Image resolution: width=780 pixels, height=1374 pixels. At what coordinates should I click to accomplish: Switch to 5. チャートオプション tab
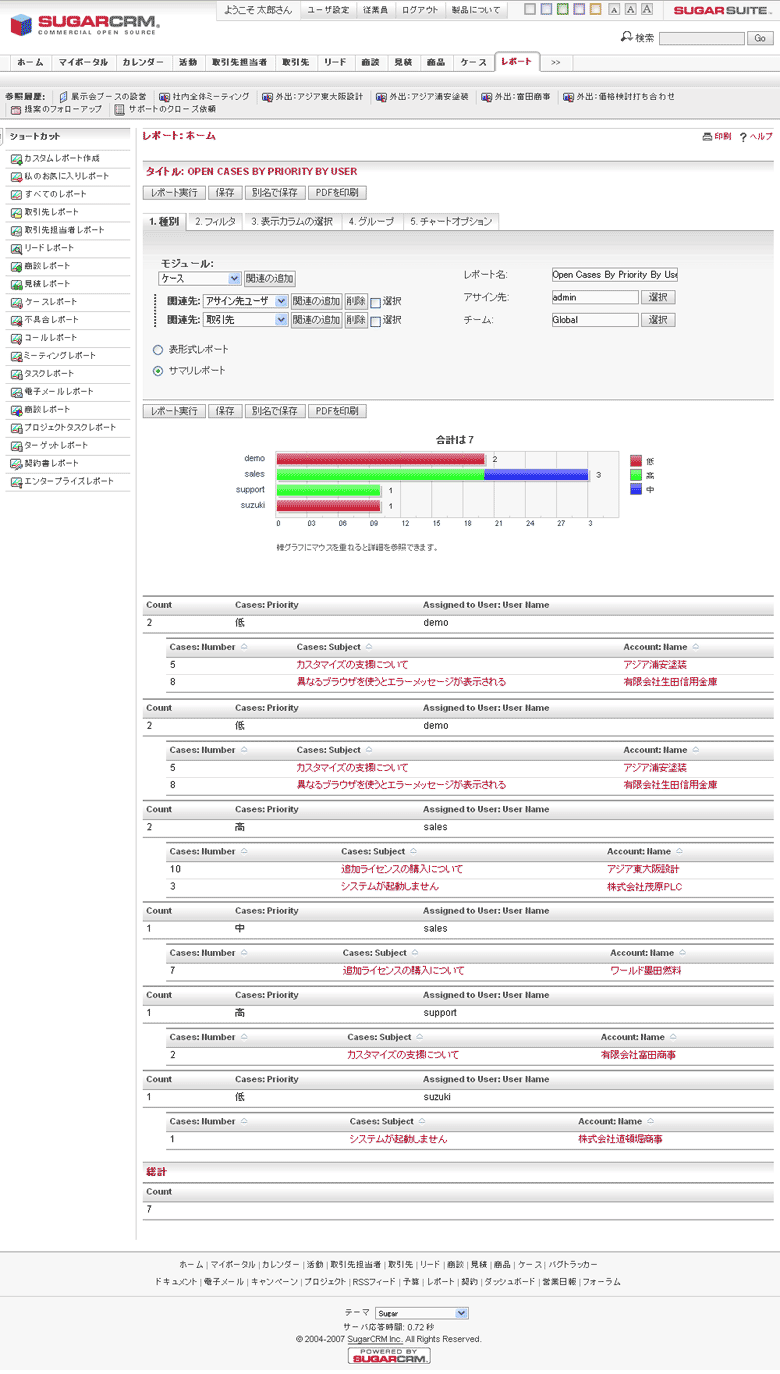[x=450, y=222]
